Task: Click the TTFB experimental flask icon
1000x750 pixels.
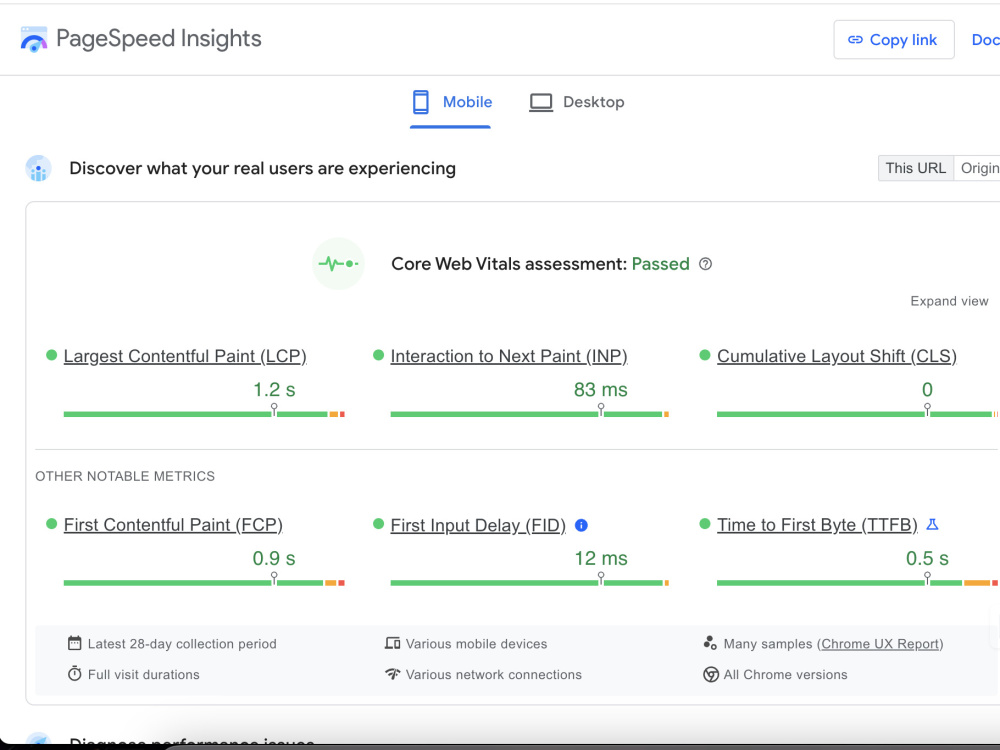Action: click(932, 525)
